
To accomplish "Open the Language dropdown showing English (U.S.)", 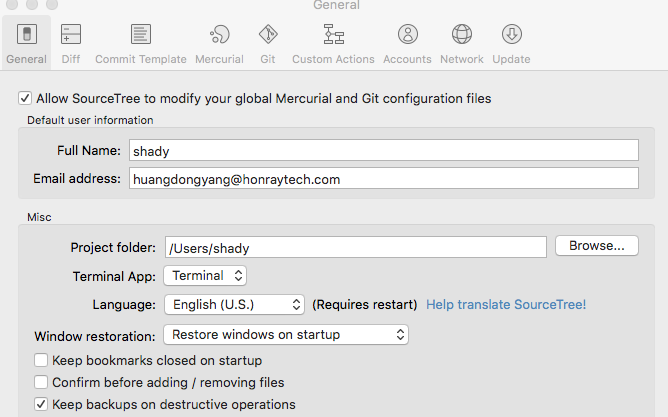I will coord(234,304).
